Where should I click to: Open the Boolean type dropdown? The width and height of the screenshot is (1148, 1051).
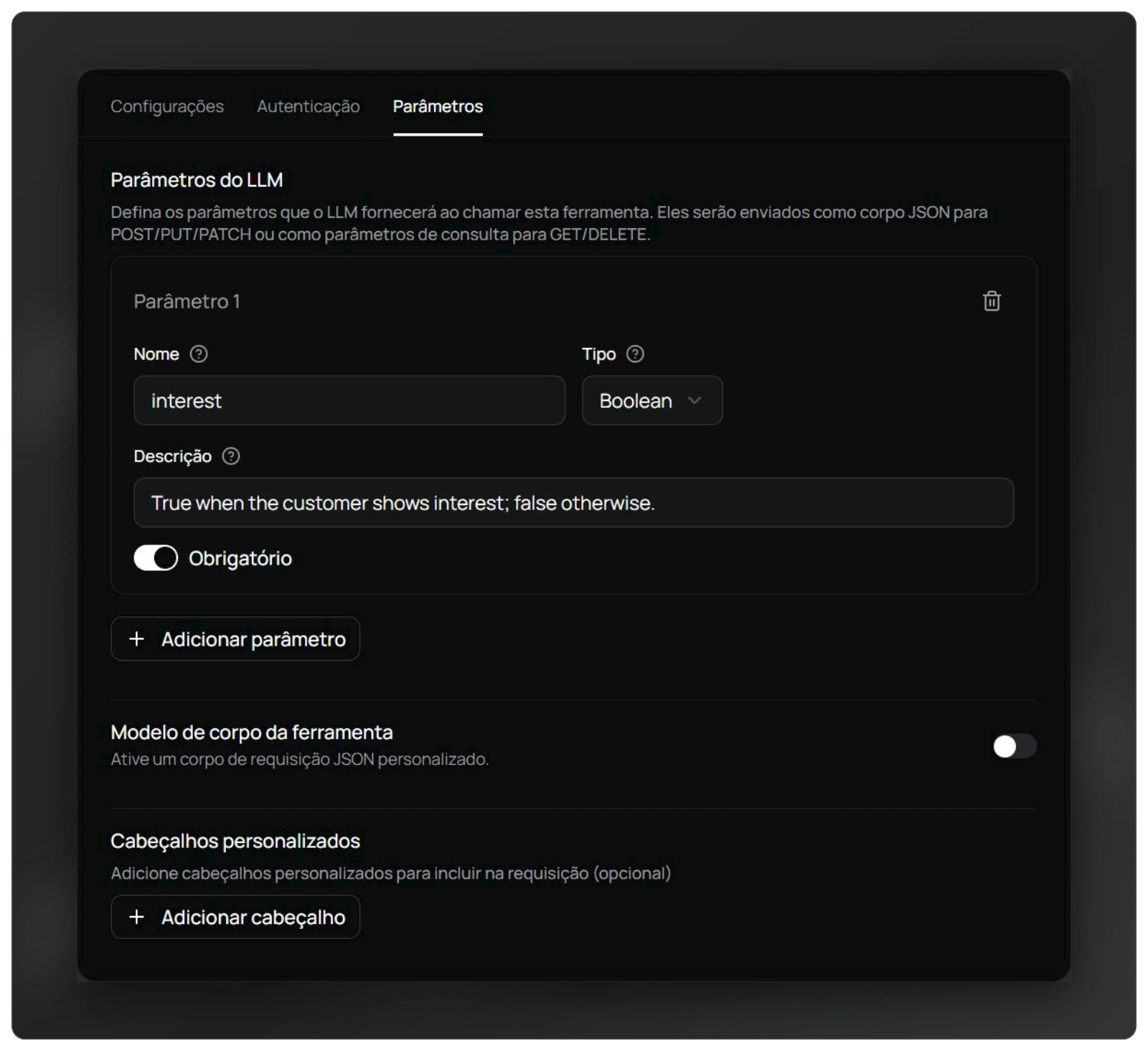(x=652, y=400)
